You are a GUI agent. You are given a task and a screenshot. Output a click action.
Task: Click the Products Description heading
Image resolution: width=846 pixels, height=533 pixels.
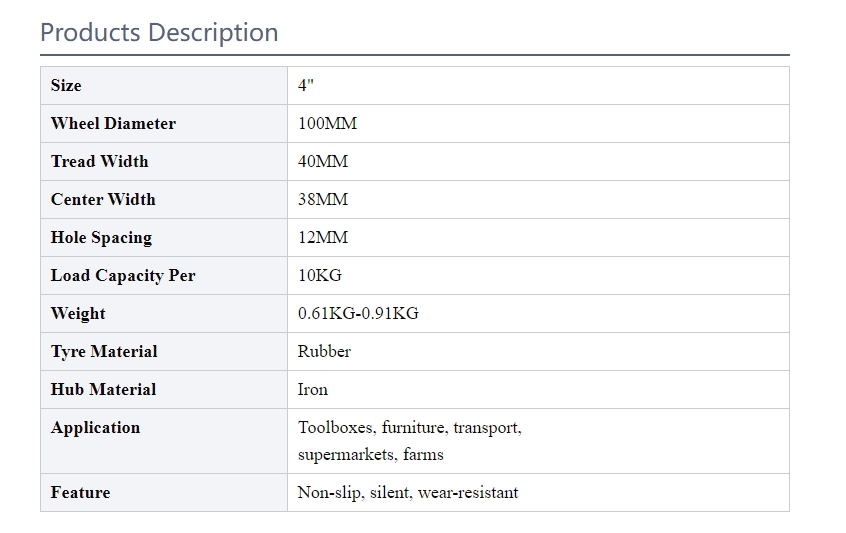159,32
